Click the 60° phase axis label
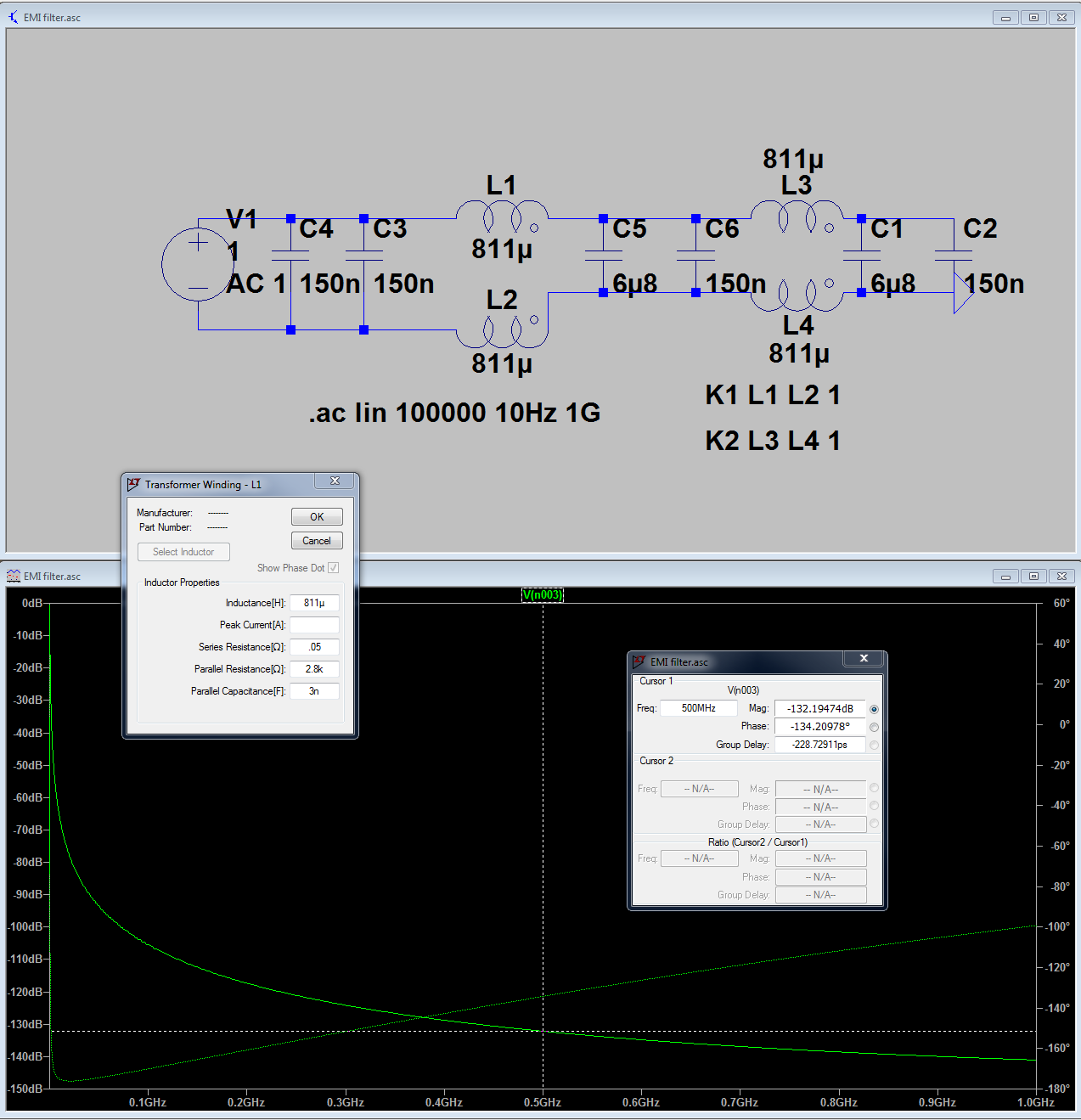 tap(1061, 603)
